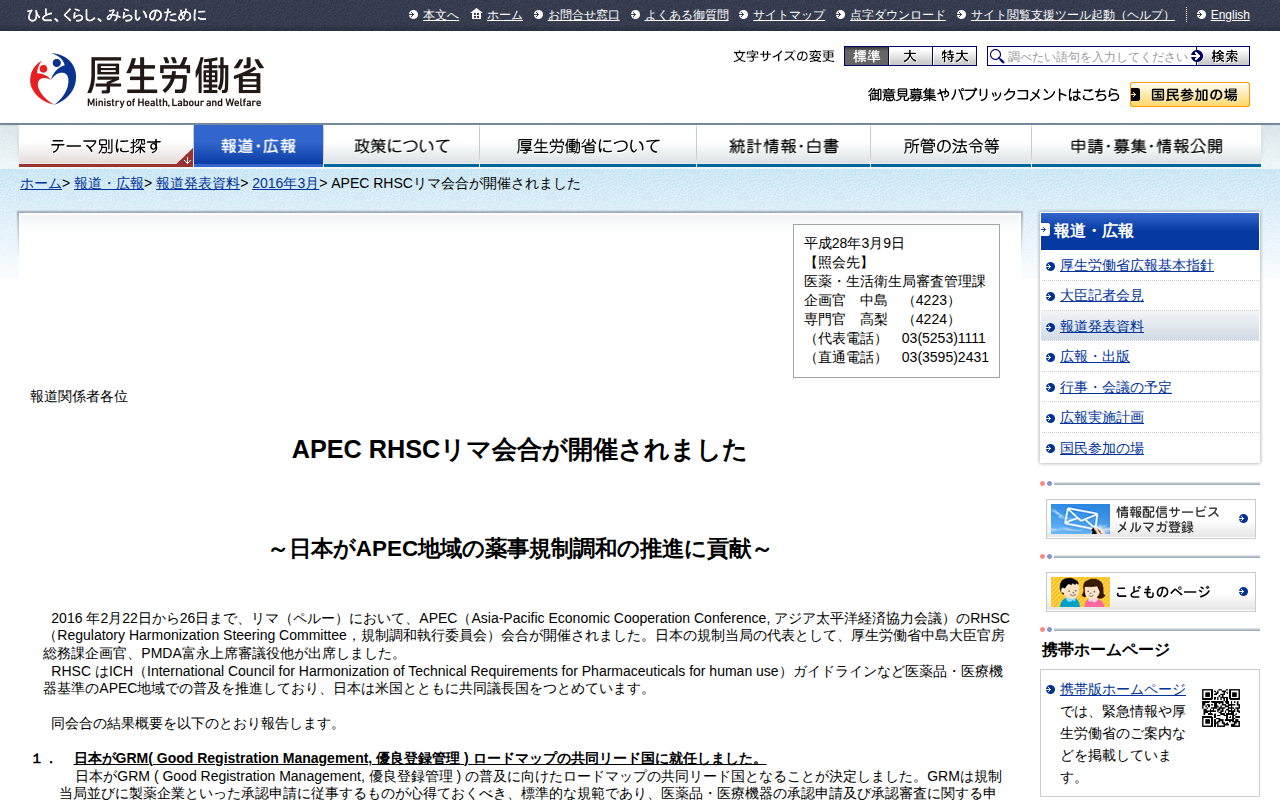Click the mobile site QR code
1280x800 pixels.
coord(1220,708)
